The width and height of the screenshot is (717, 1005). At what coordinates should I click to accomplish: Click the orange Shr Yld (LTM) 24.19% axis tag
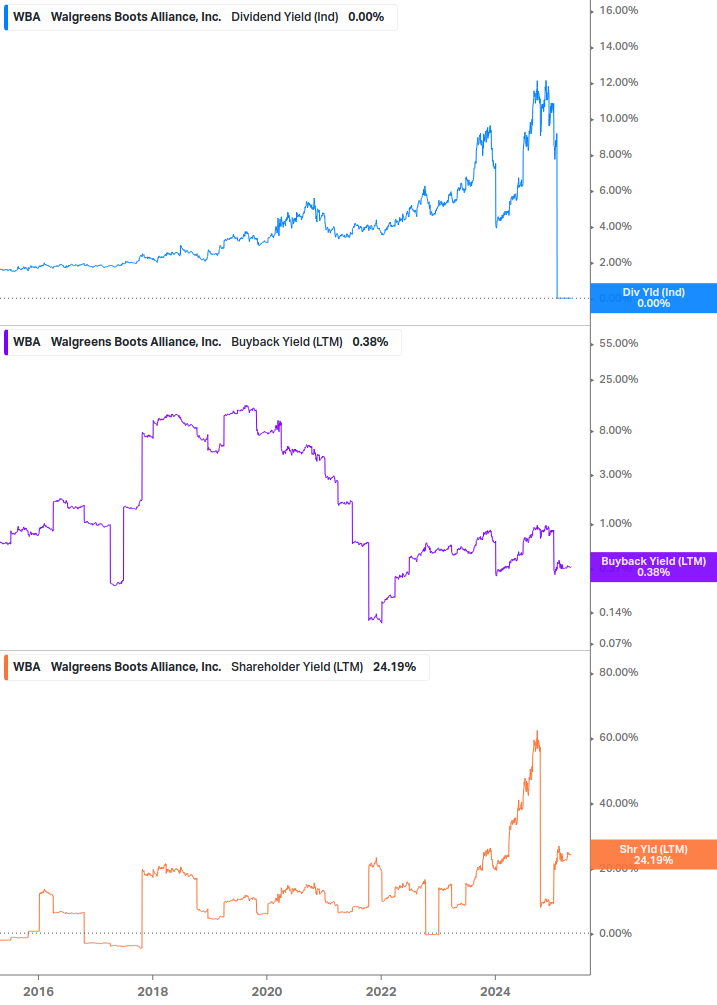point(654,854)
